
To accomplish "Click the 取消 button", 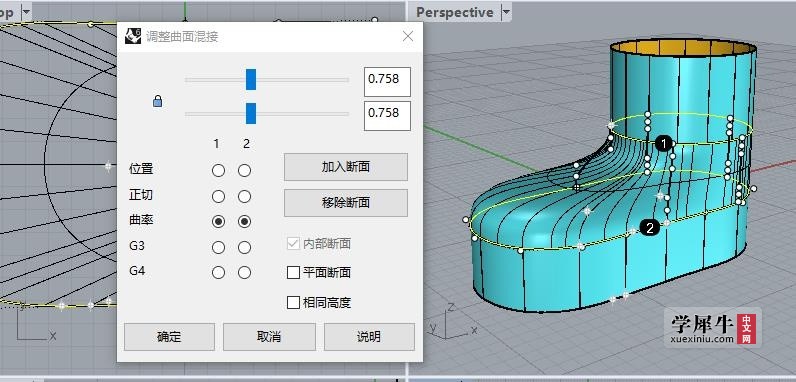I will (x=269, y=337).
